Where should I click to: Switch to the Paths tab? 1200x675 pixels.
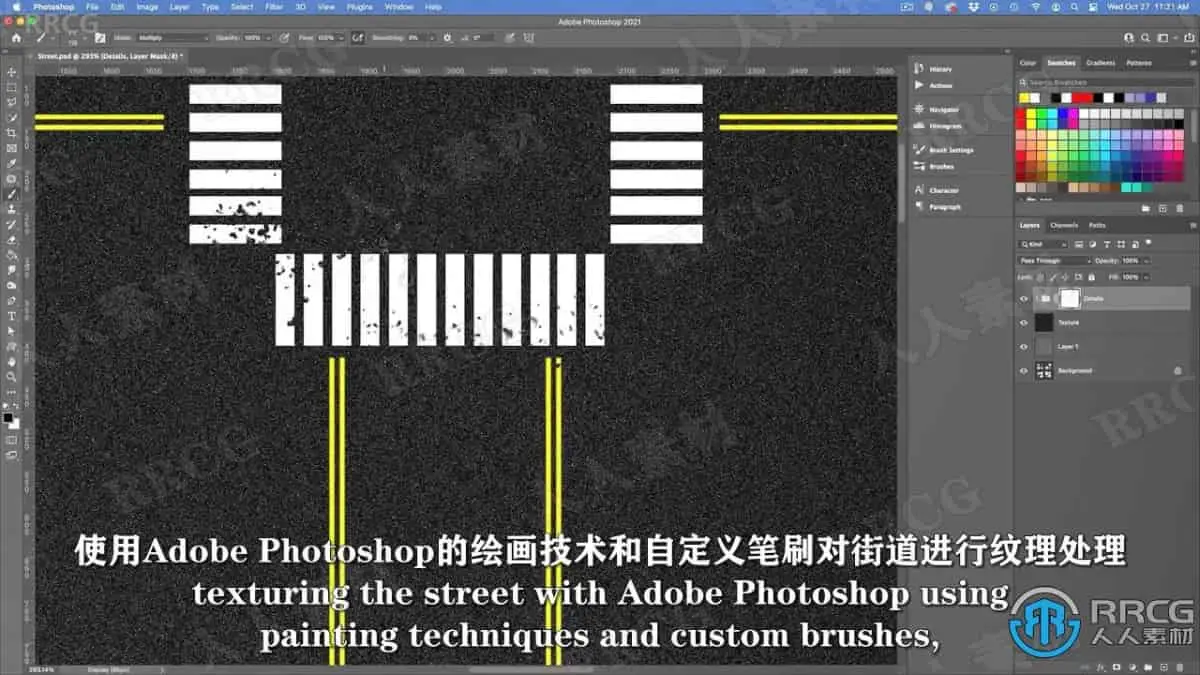click(1097, 225)
